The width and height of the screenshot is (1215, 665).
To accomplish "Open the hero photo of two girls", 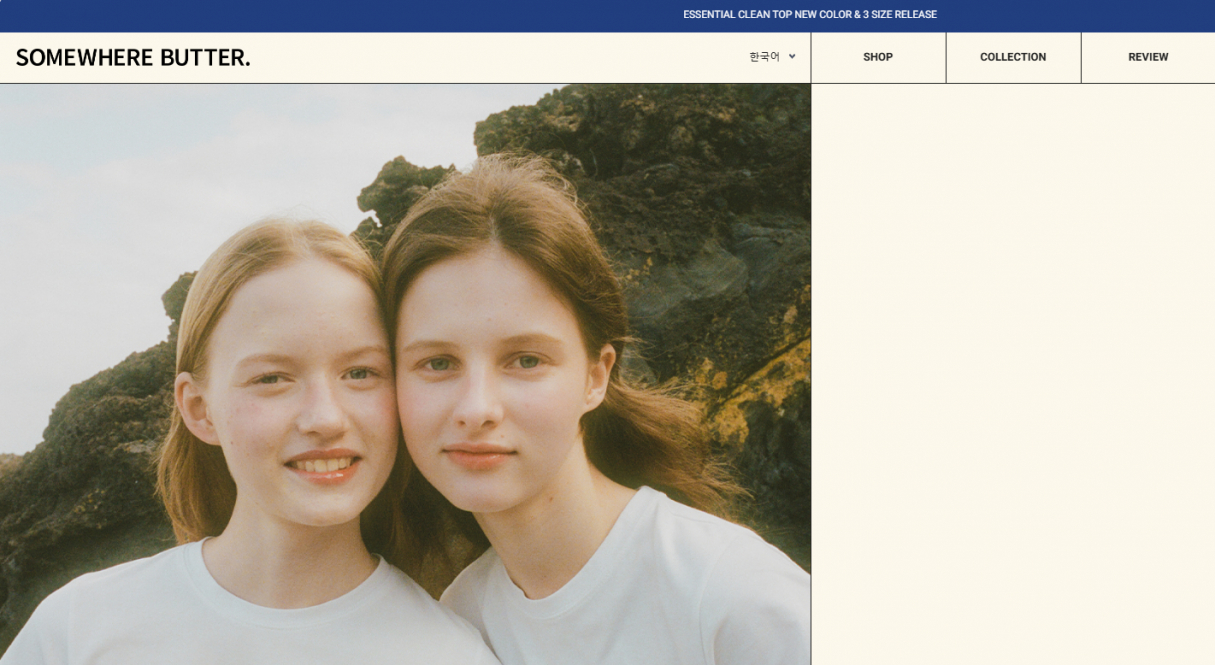I will (405, 374).
